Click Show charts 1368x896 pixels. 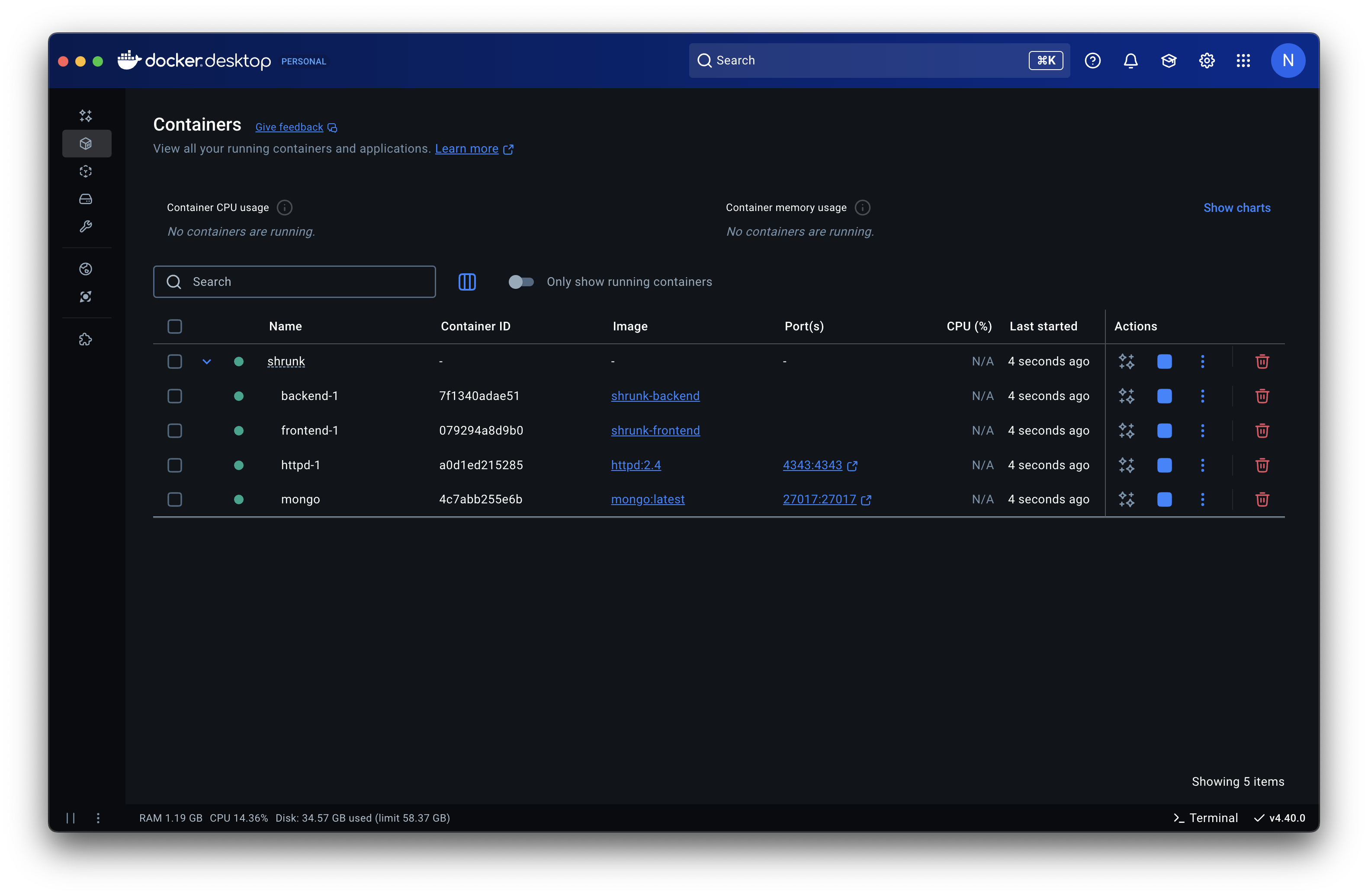(1237, 208)
